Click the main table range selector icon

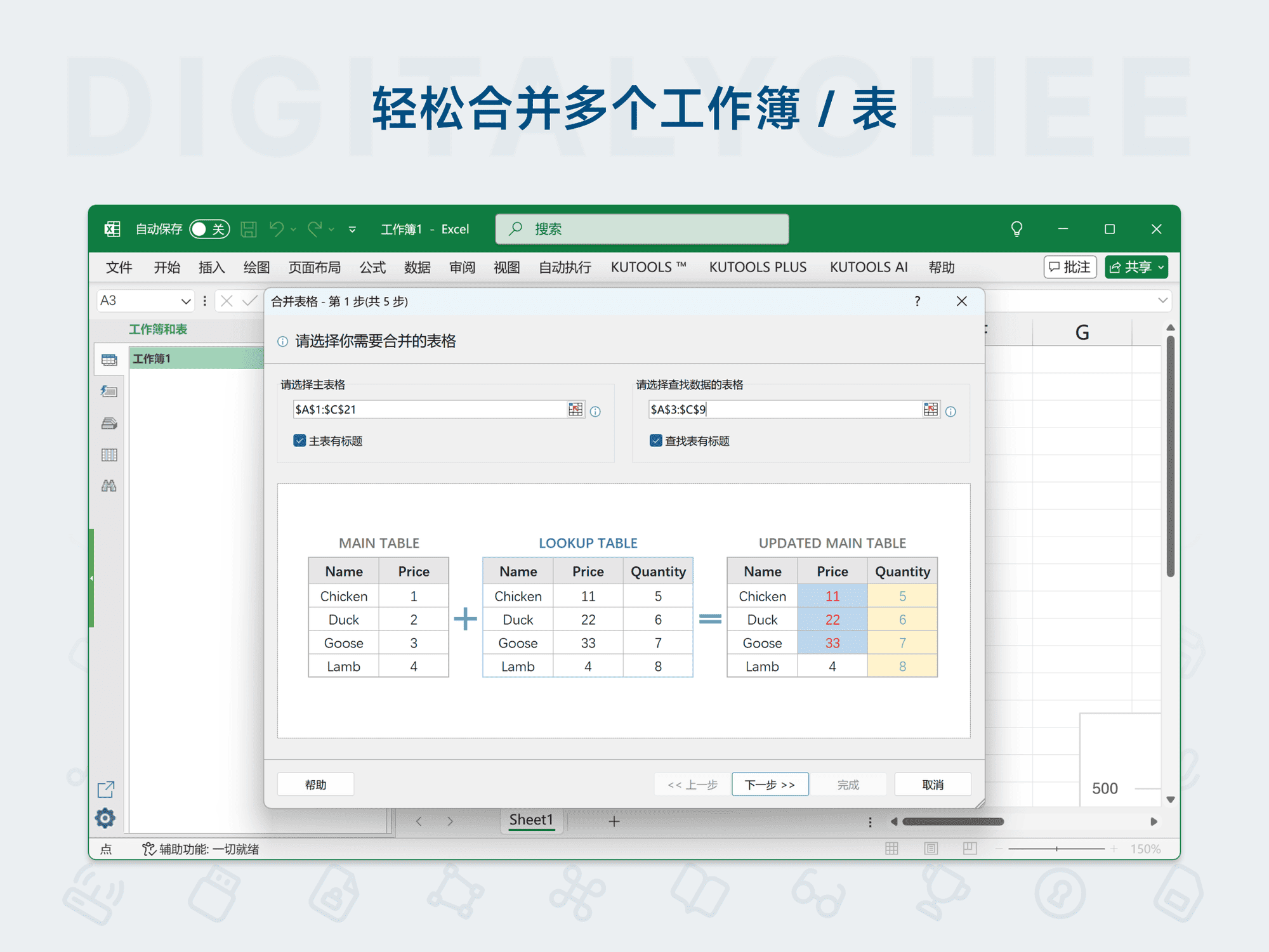[575, 410]
